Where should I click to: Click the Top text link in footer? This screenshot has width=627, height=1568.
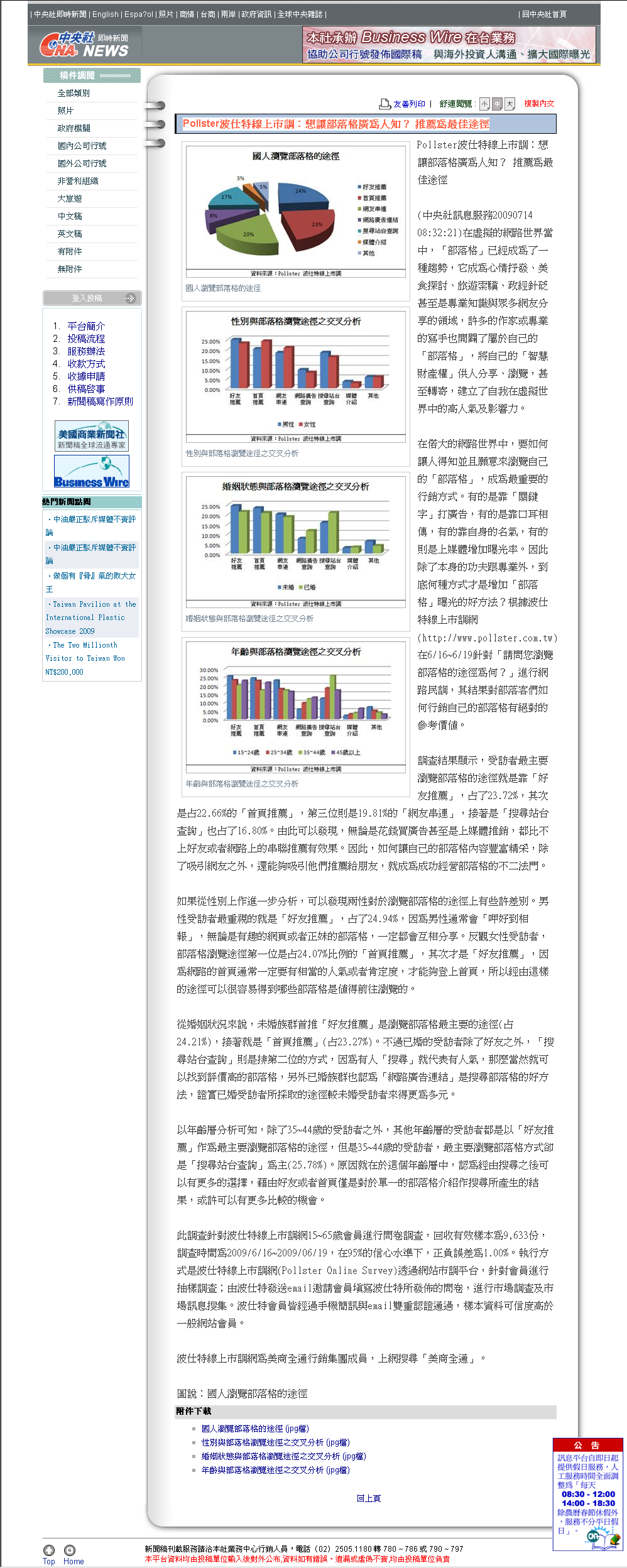pos(49,1561)
